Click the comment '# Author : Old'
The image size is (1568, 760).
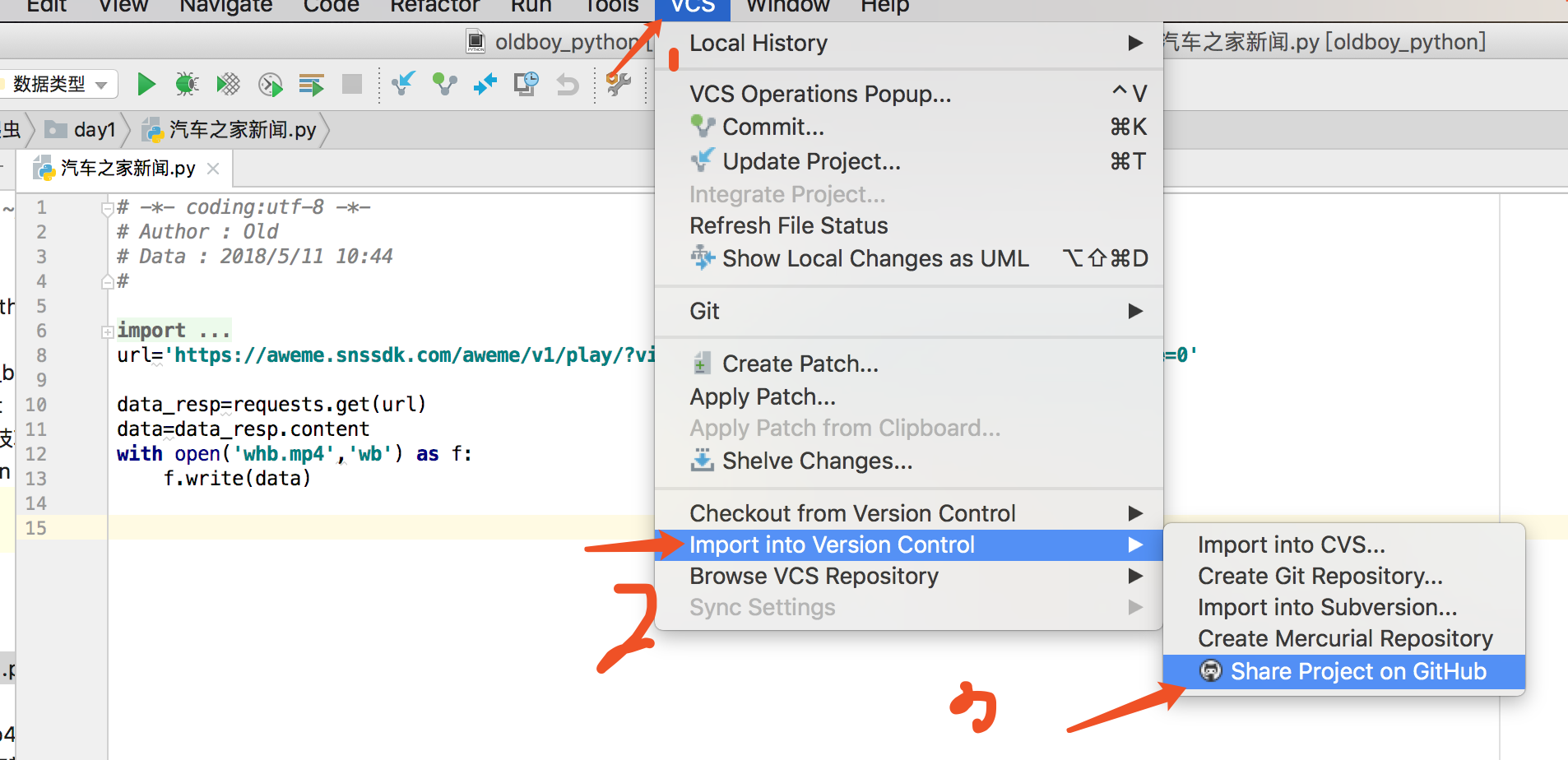(197, 232)
